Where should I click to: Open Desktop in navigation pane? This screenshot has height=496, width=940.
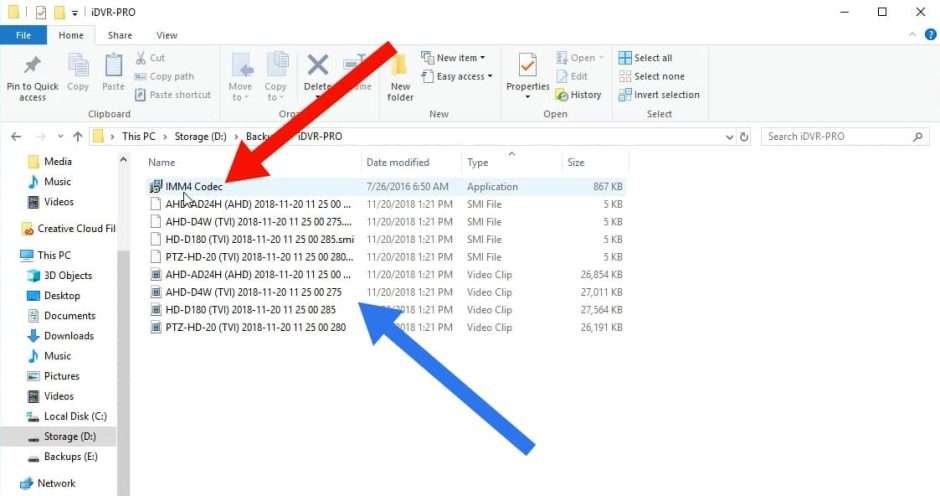53,296
